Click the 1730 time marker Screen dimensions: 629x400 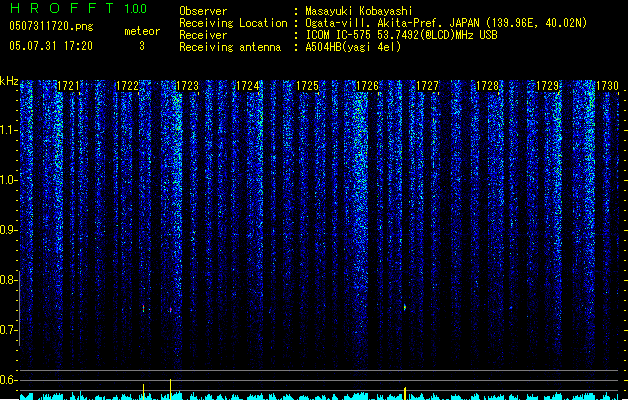coord(607,86)
